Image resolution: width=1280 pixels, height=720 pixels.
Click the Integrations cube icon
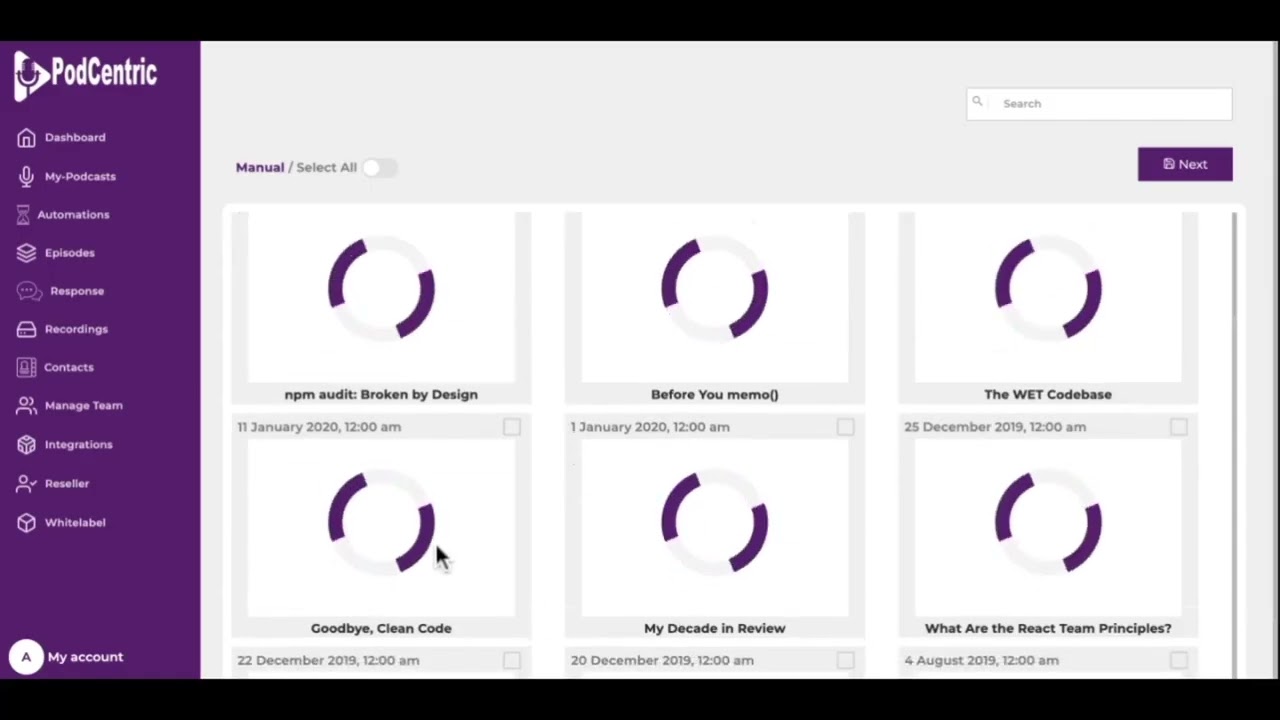click(x=26, y=445)
